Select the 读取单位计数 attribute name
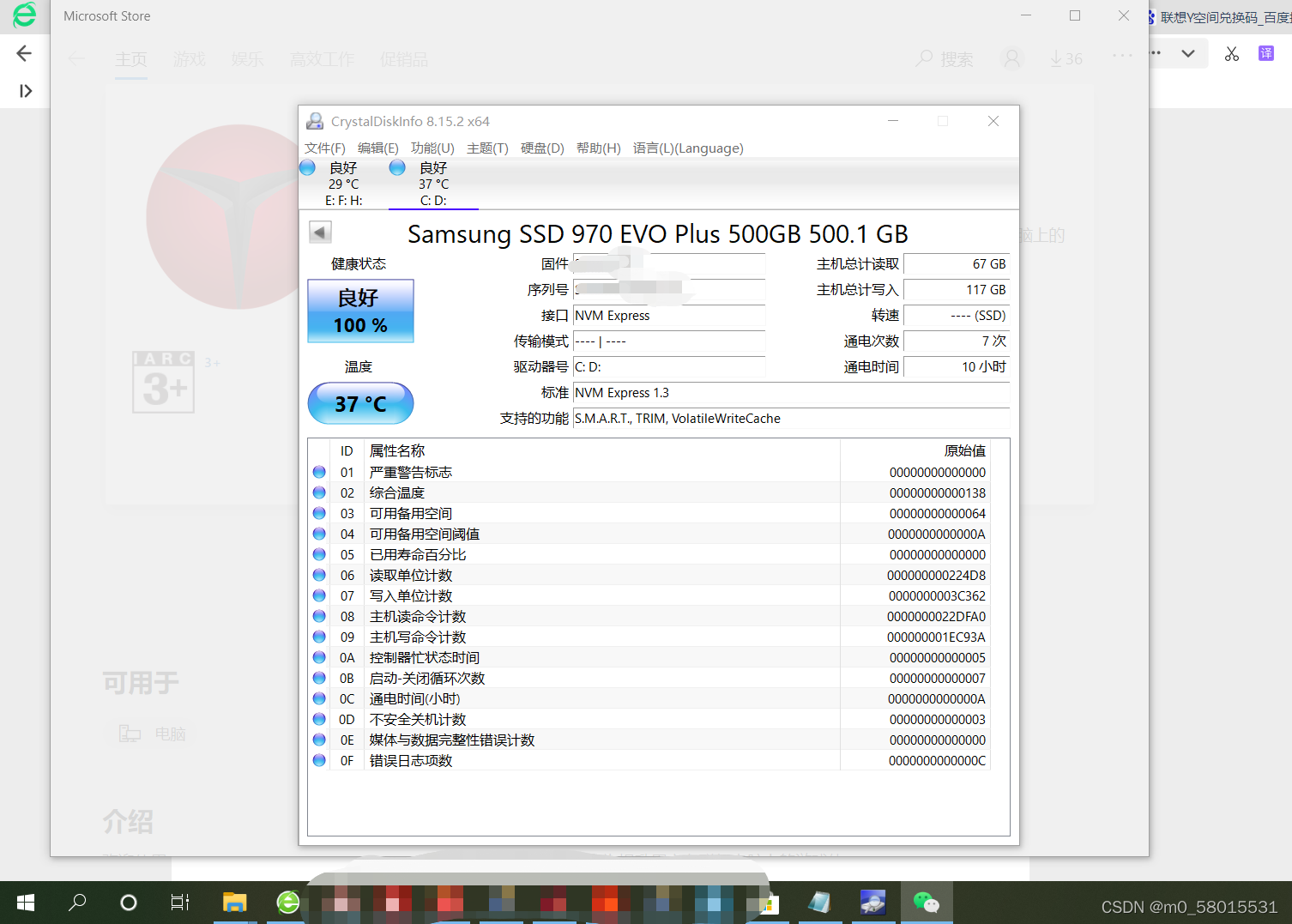Viewport: 1292px width, 924px height. pyautogui.click(x=411, y=575)
